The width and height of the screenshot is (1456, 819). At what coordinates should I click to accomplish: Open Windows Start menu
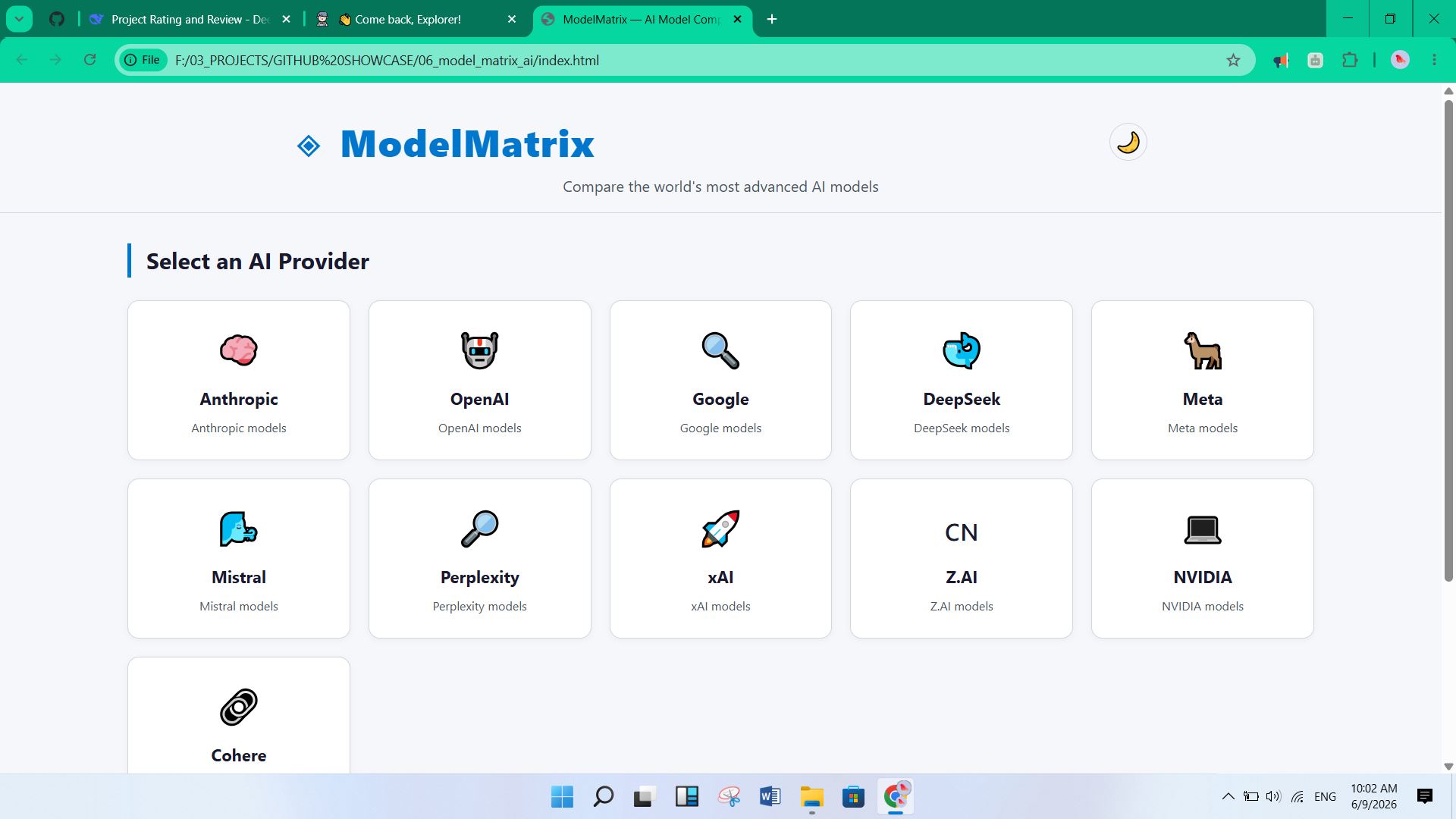click(x=562, y=796)
